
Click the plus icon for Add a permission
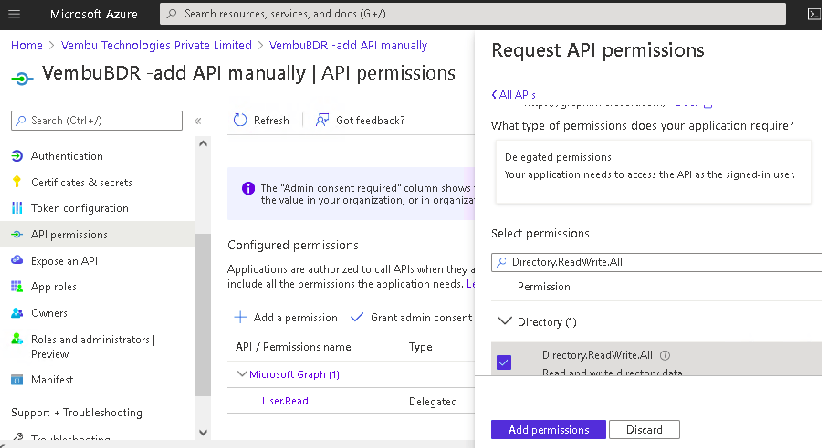coord(240,317)
